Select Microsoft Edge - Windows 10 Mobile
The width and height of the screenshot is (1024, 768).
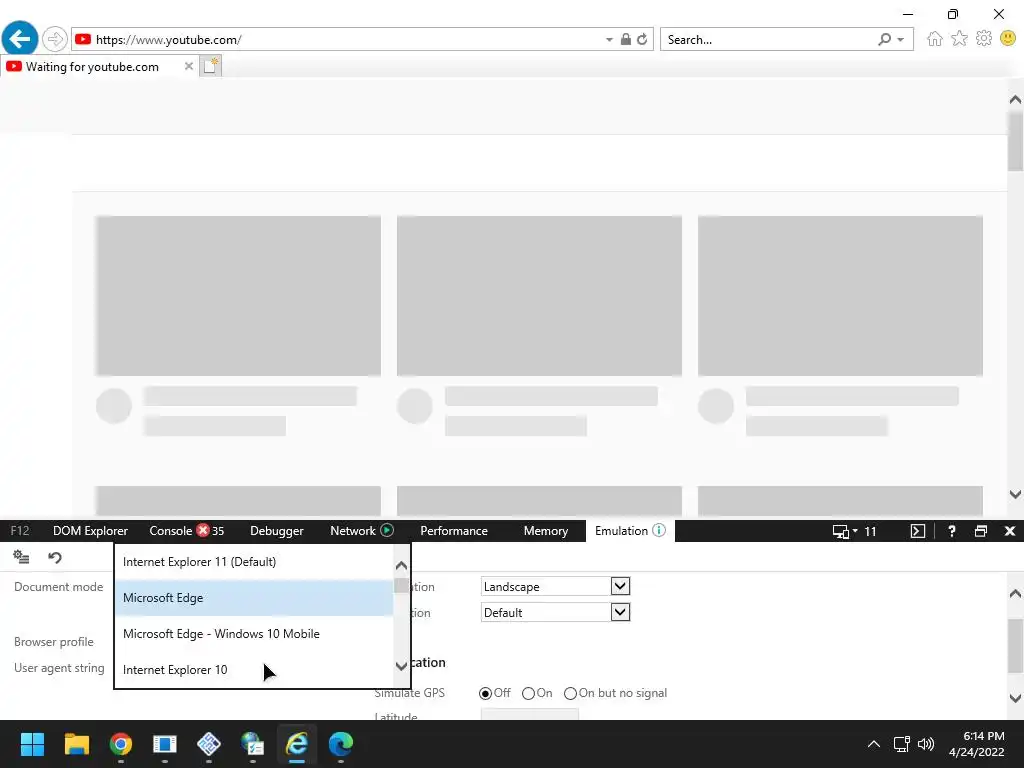255,633
